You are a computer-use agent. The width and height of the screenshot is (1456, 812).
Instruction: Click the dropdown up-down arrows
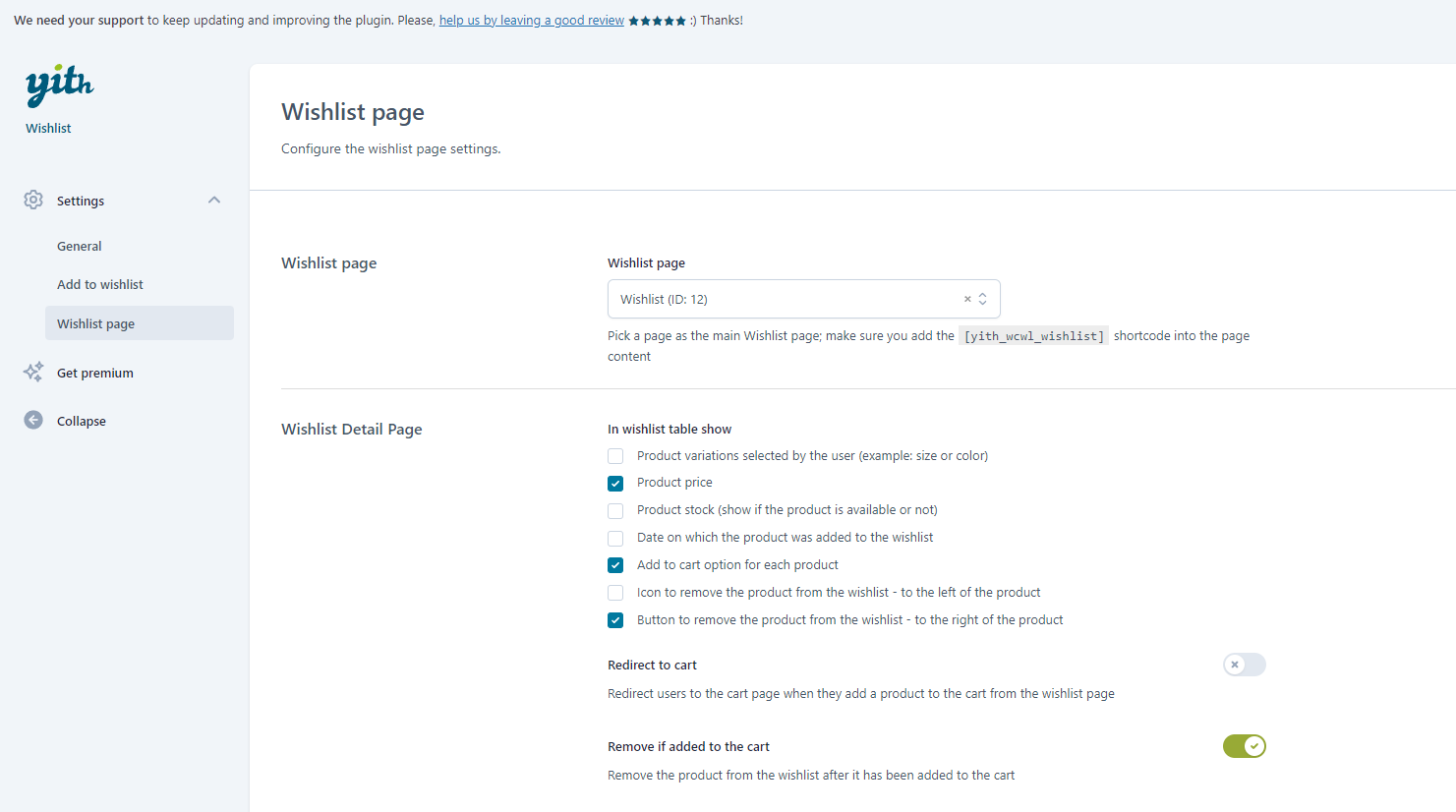pyautogui.click(x=982, y=299)
